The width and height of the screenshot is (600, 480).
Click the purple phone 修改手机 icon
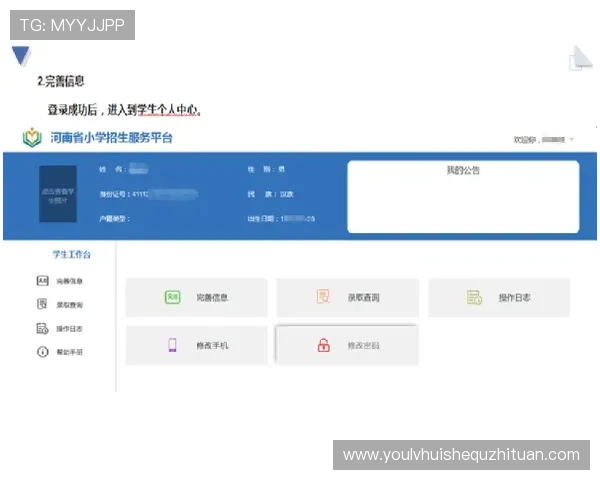[x=173, y=345]
